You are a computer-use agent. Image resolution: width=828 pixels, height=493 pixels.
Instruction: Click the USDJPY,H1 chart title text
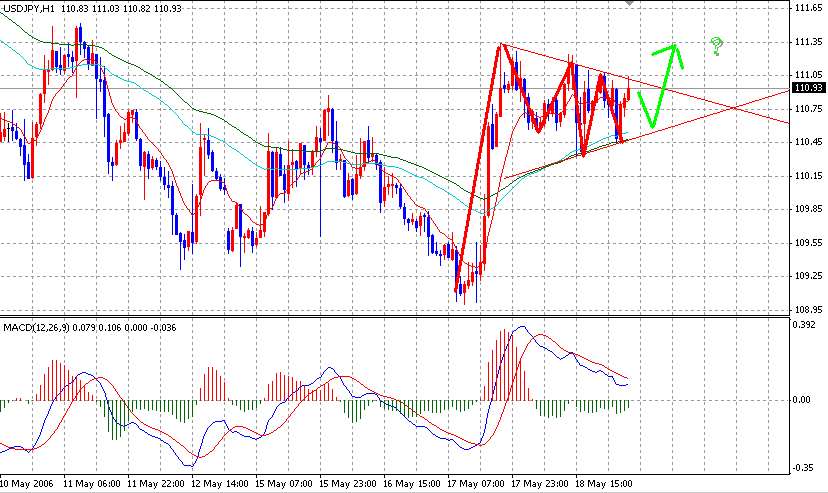coord(29,8)
